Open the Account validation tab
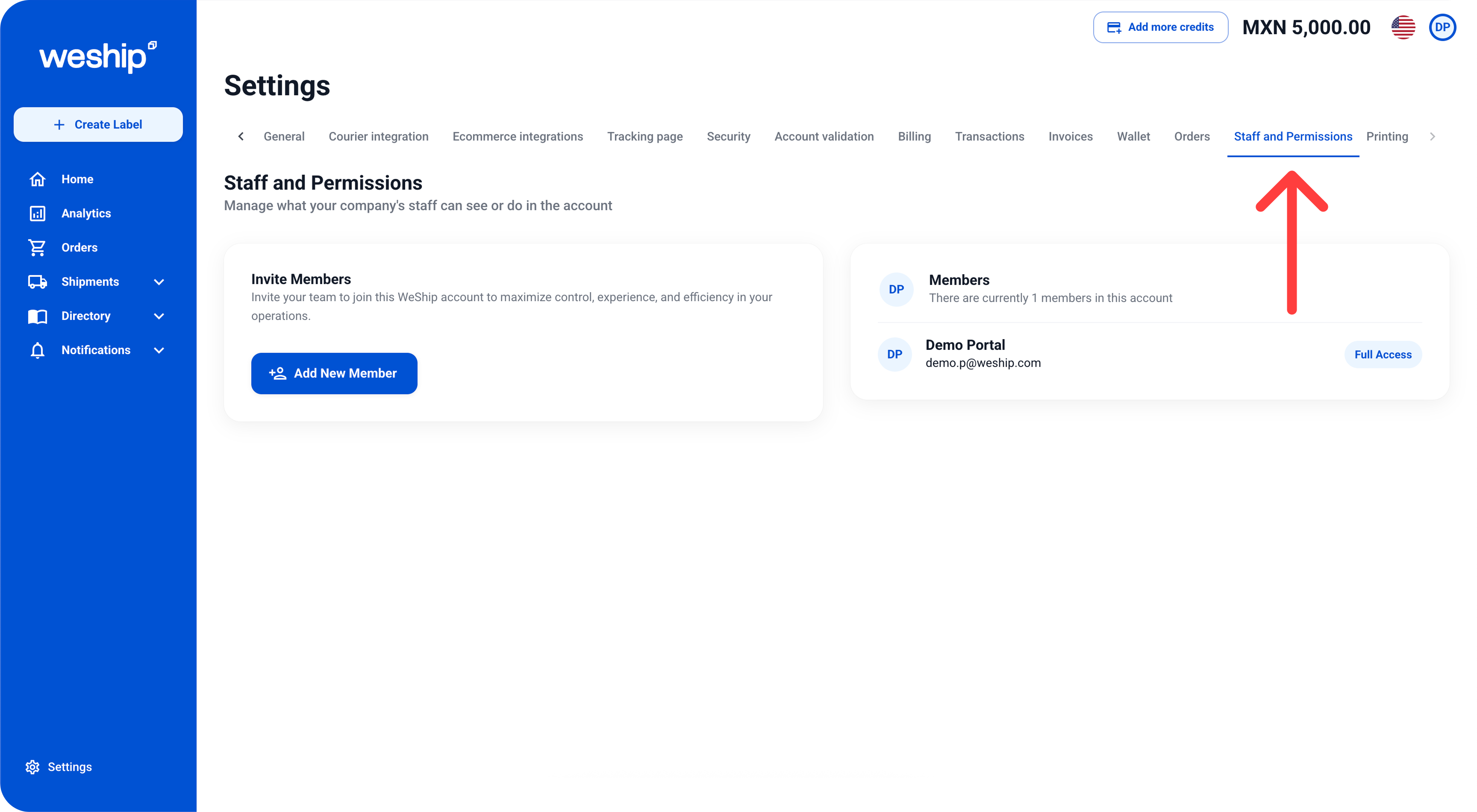 824,136
